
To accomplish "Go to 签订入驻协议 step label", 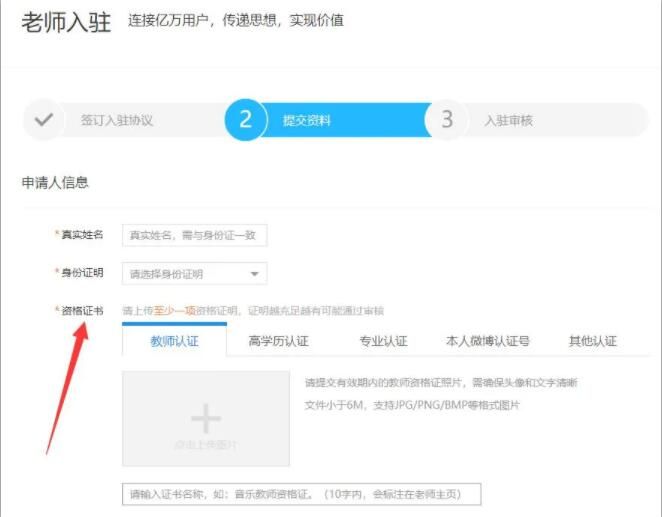I will [x=116, y=121].
